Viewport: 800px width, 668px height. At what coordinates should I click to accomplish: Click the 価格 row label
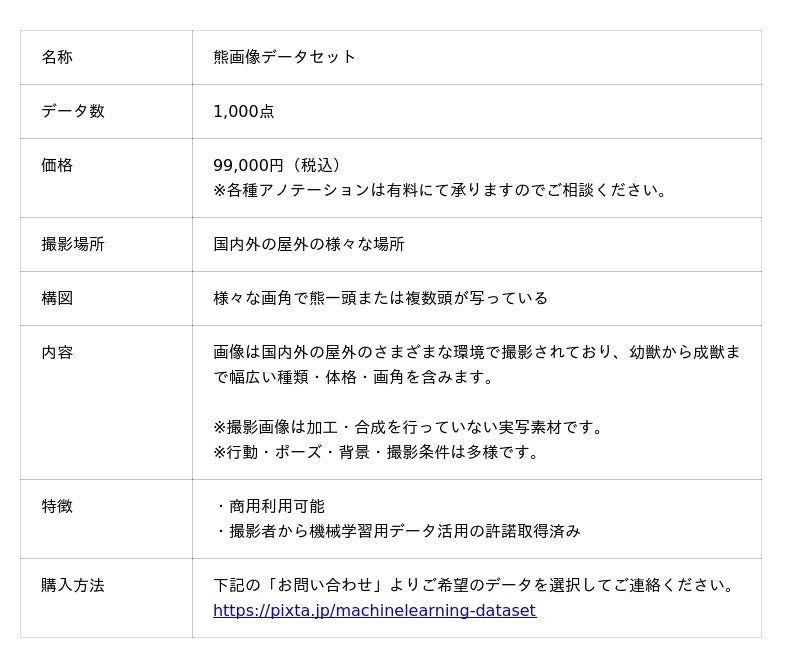point(57,165)
